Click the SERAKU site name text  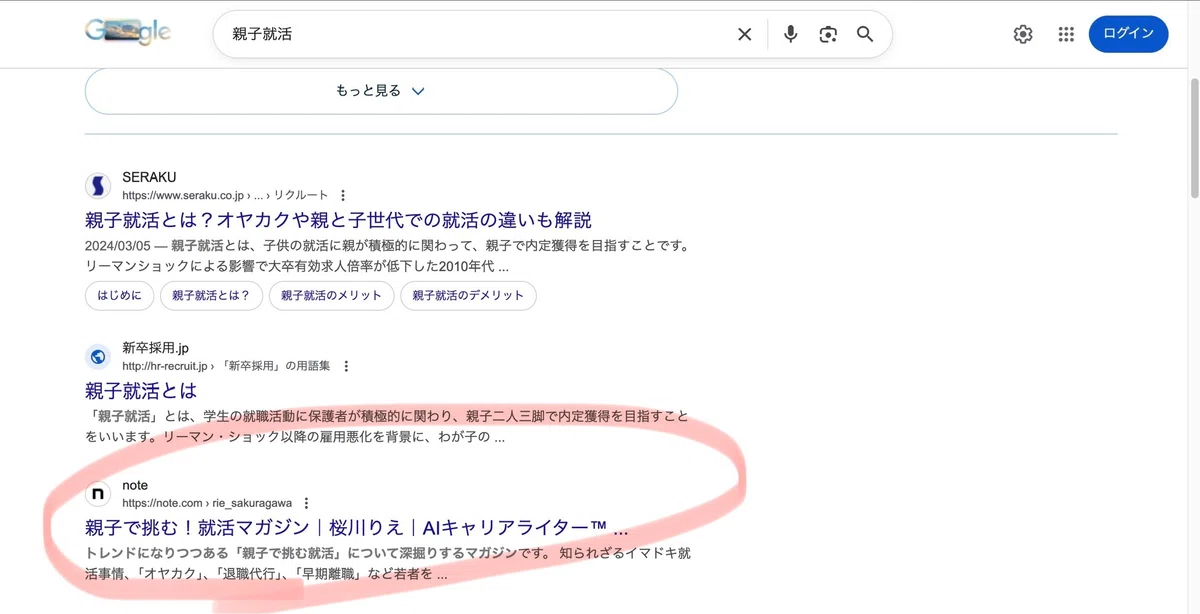pyautogui.click(x=149, y=177)
